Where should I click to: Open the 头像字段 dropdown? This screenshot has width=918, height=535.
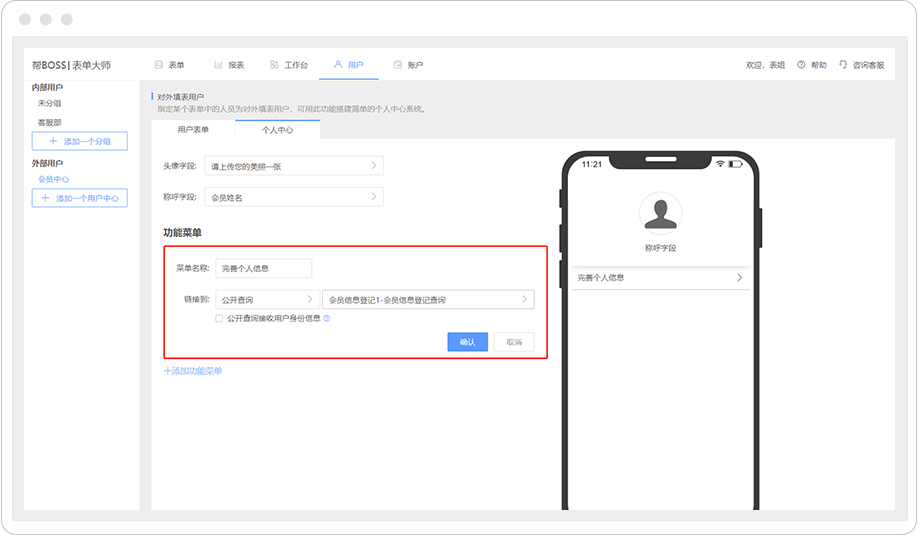[293, 166]
